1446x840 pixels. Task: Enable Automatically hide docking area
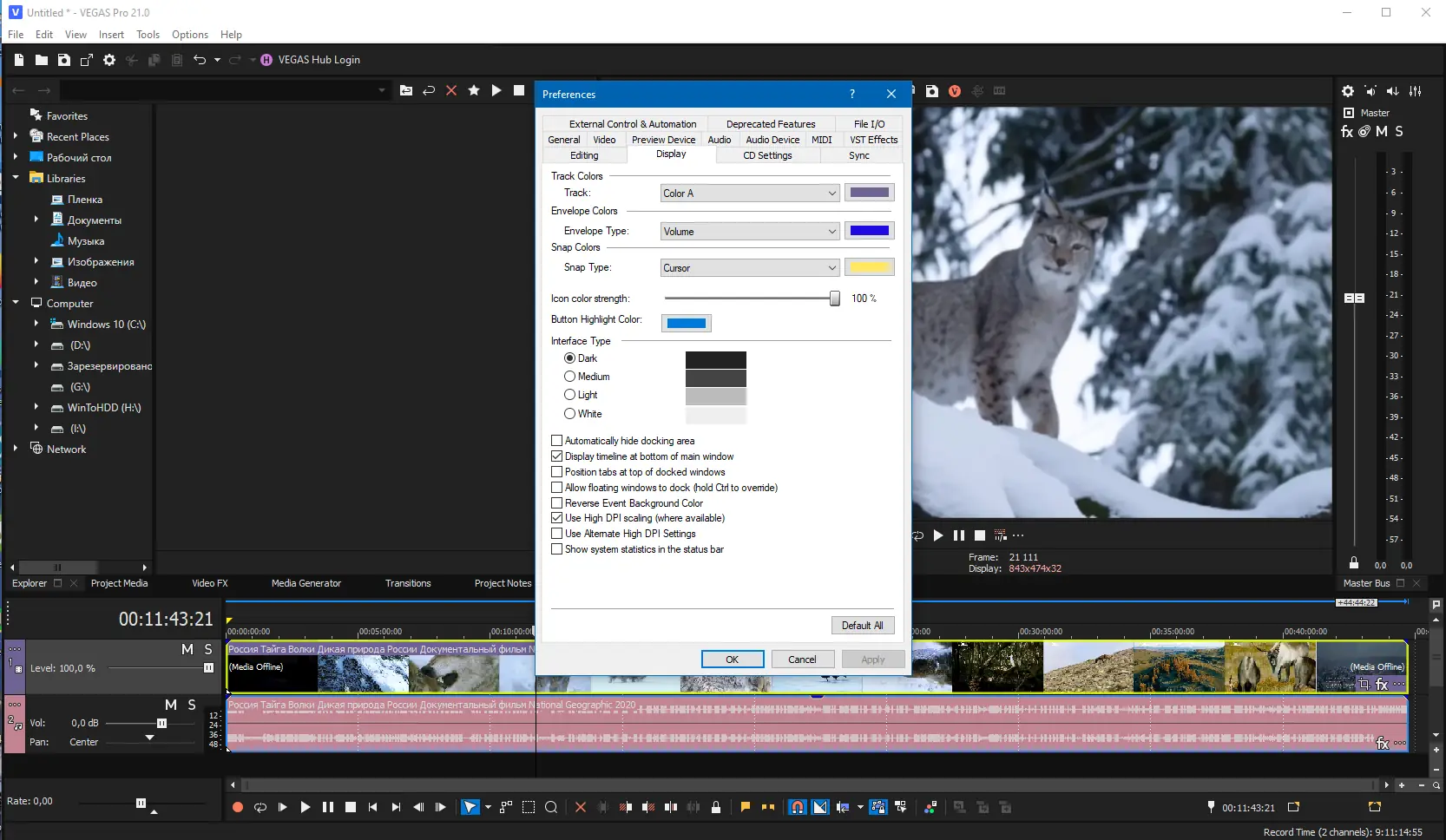[557, 441]
